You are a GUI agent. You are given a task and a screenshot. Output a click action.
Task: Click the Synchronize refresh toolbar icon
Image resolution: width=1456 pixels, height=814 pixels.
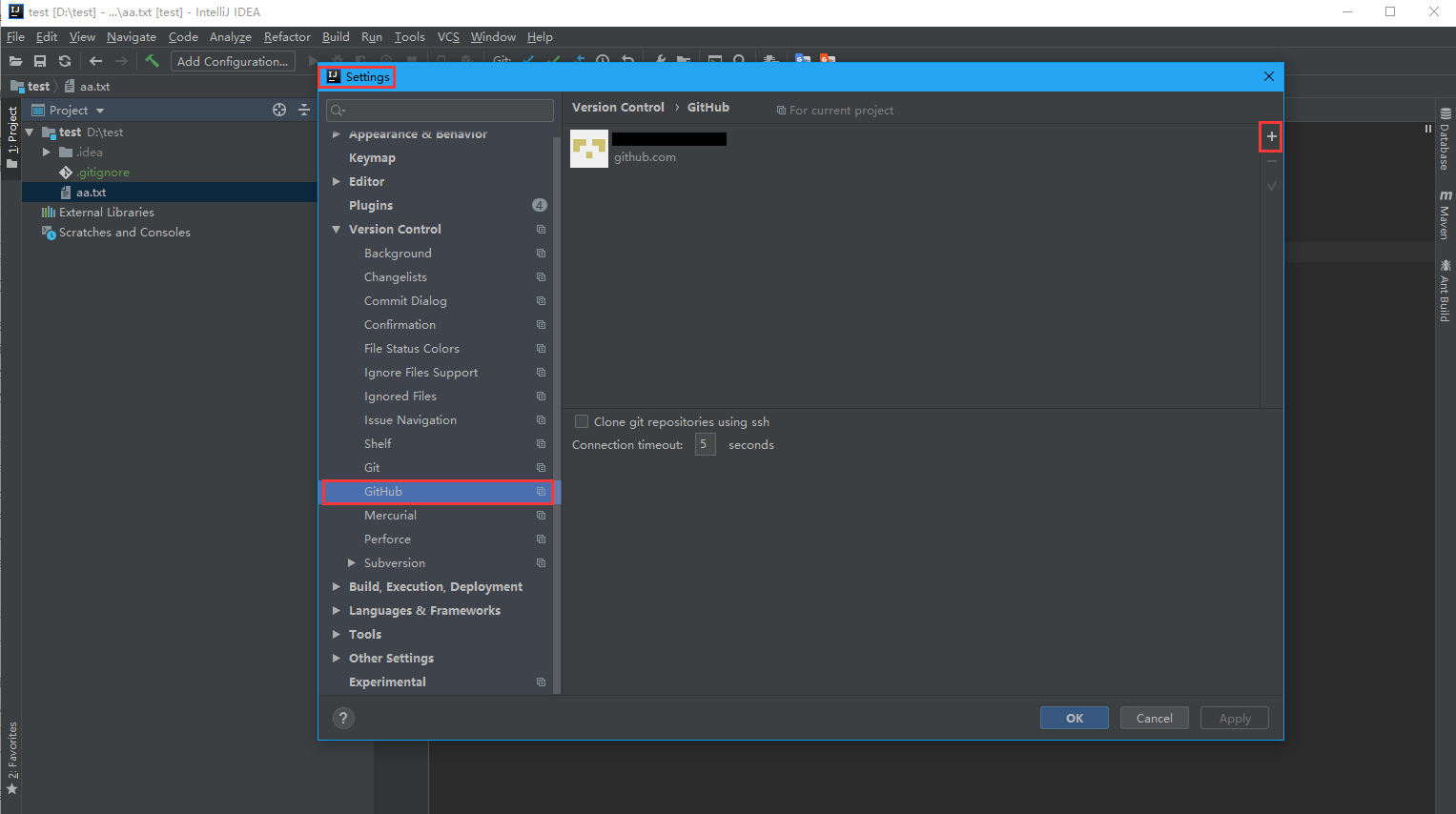click(x=64, y=60)
